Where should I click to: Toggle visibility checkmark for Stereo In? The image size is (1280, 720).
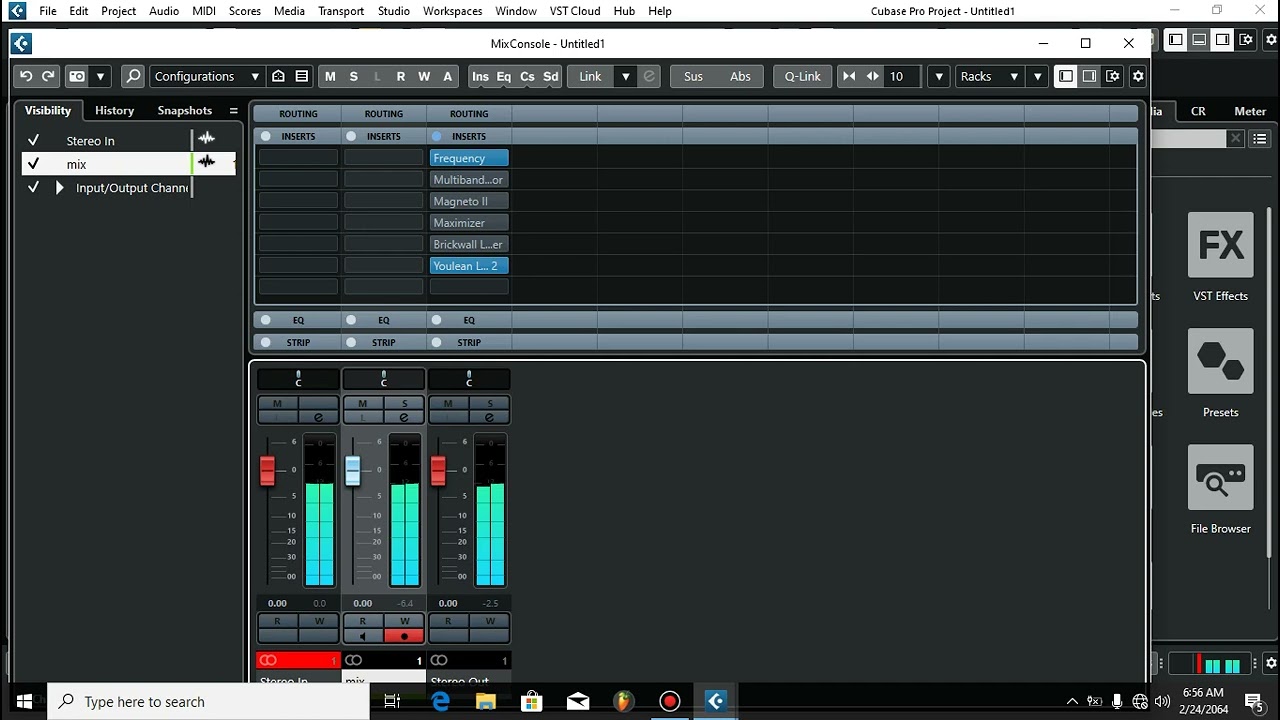coord(33,140)
